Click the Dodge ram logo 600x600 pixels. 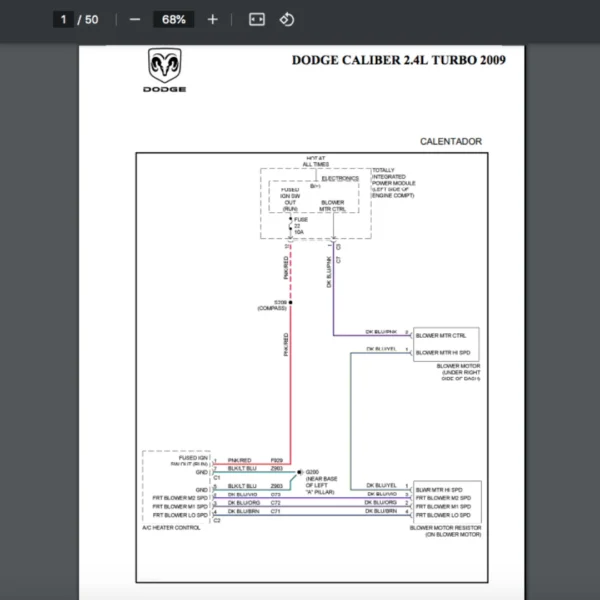click(x=166, y=67)
